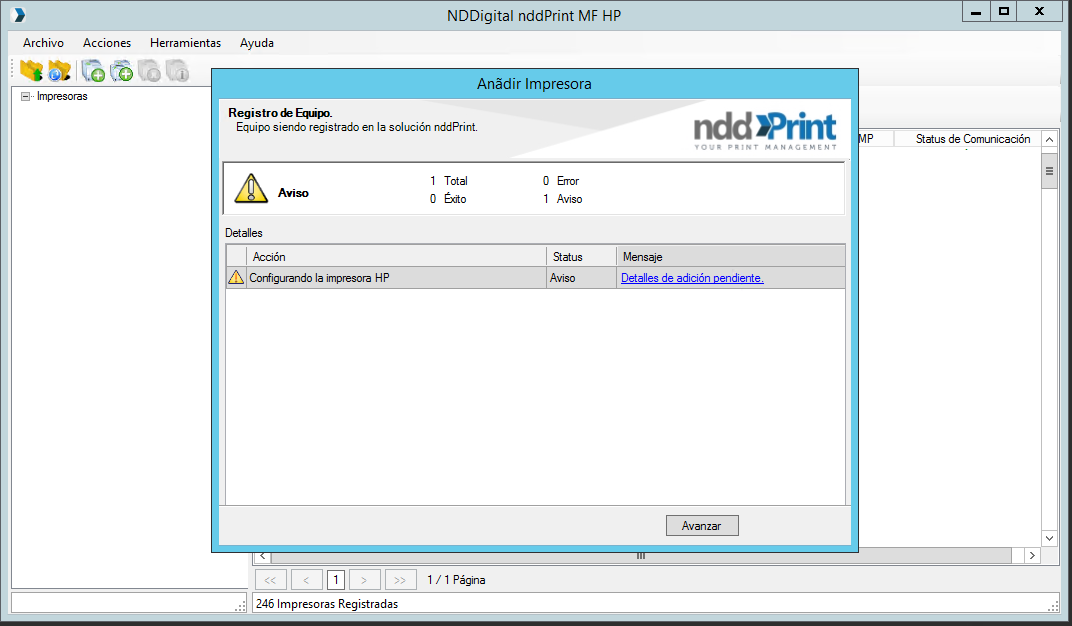Open the Acciones menu
The width and height of the screenshot is (1072, 626).
(107, 43)
